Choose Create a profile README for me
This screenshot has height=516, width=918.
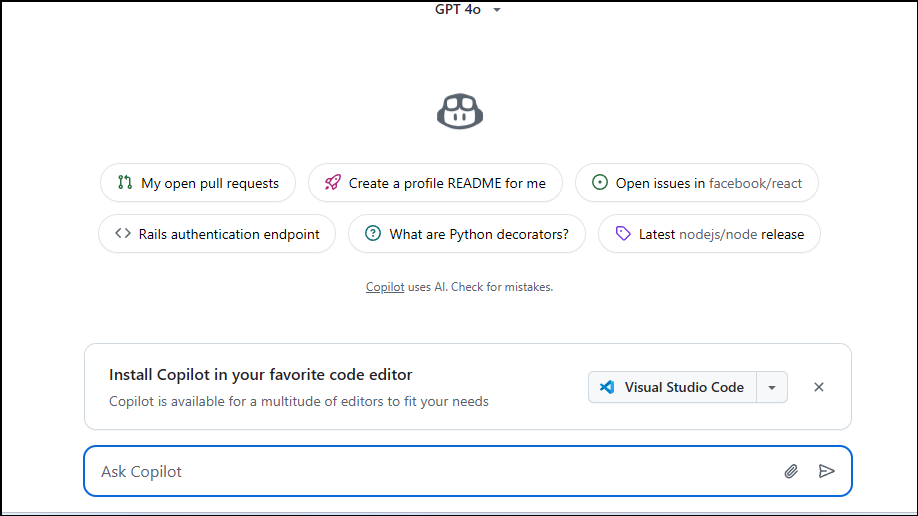click(x=435, y=183)
